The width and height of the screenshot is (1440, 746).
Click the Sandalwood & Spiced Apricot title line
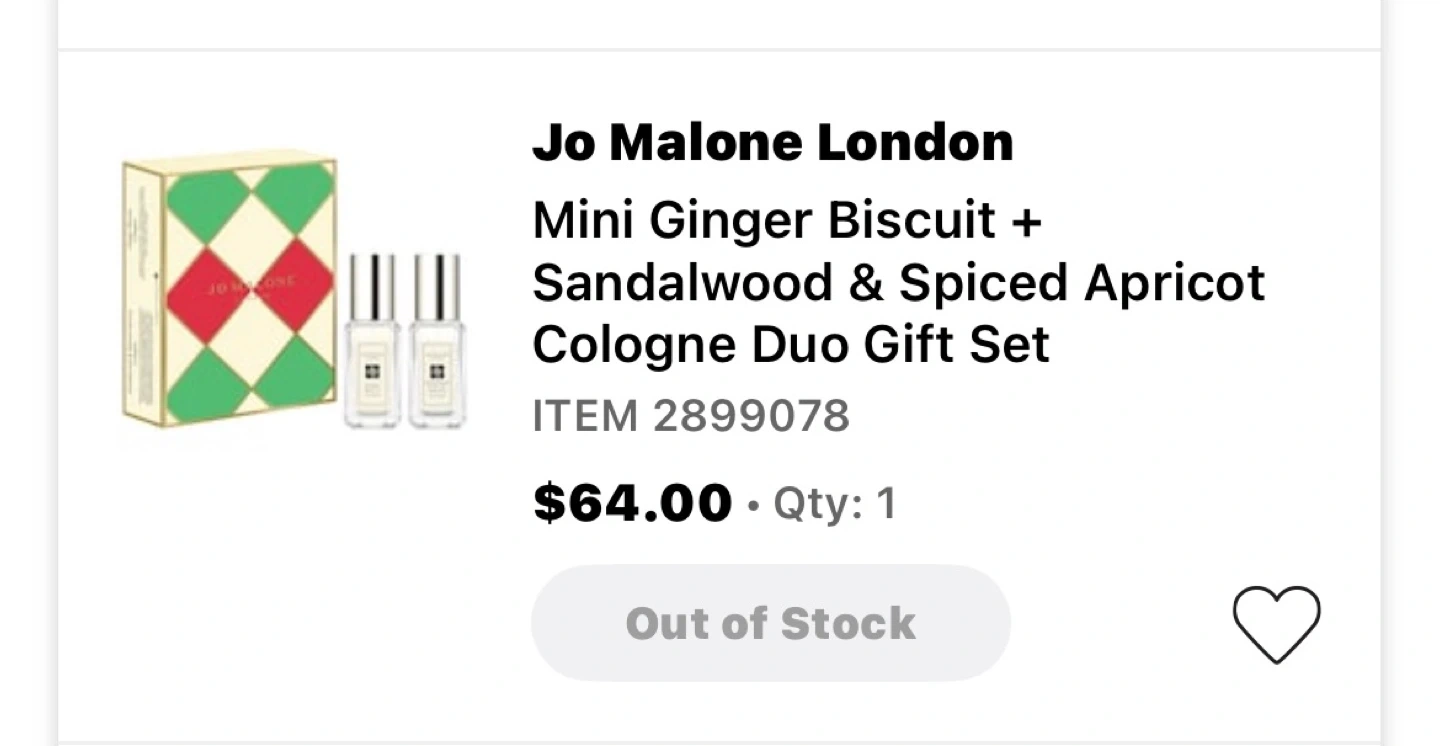(x=898, y=282)
